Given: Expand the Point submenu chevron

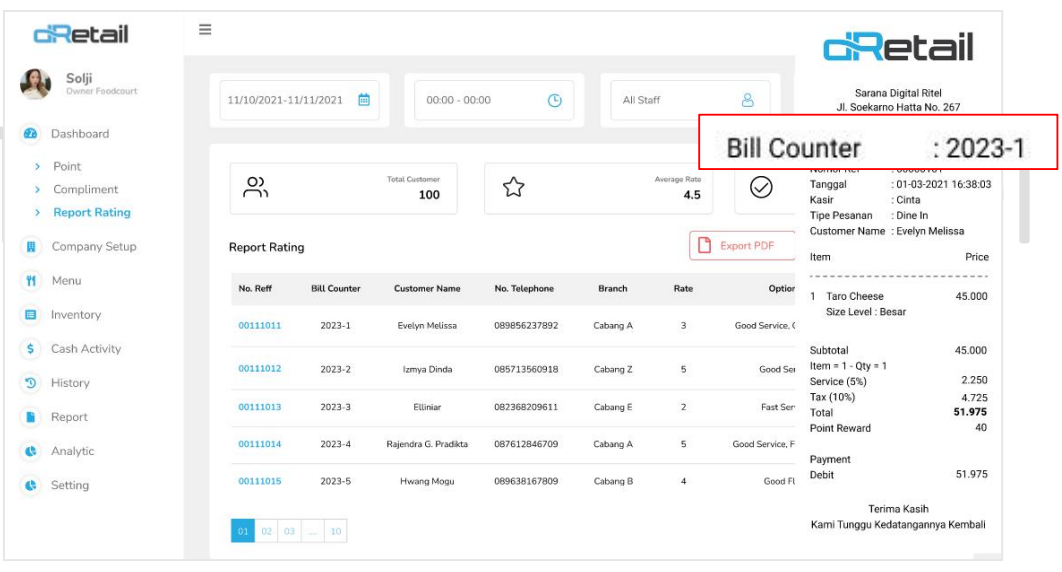Looking at the screenshot, I should [x=38, y=167].
